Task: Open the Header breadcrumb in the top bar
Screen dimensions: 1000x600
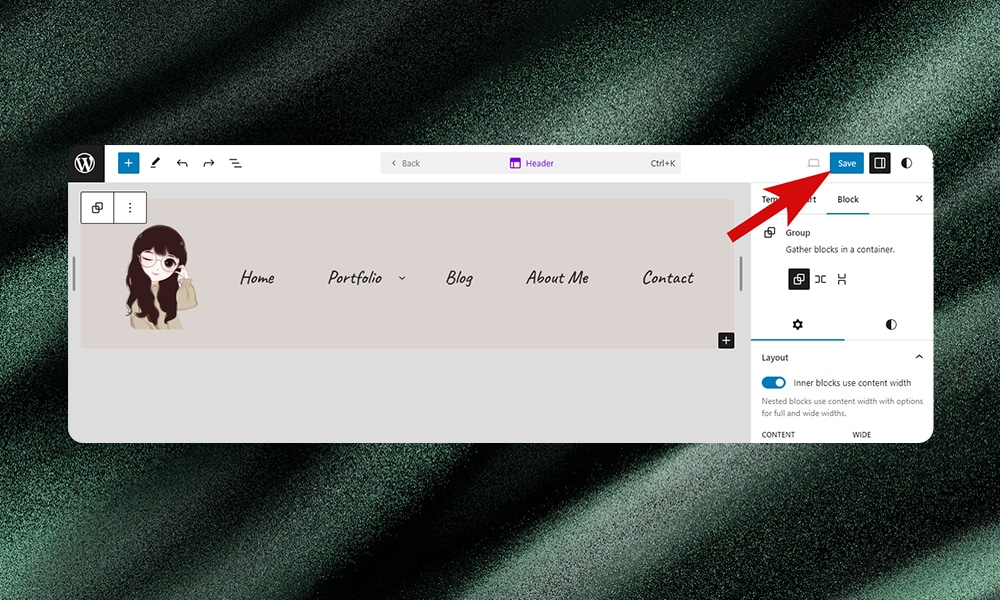Action: coord(531,162)
